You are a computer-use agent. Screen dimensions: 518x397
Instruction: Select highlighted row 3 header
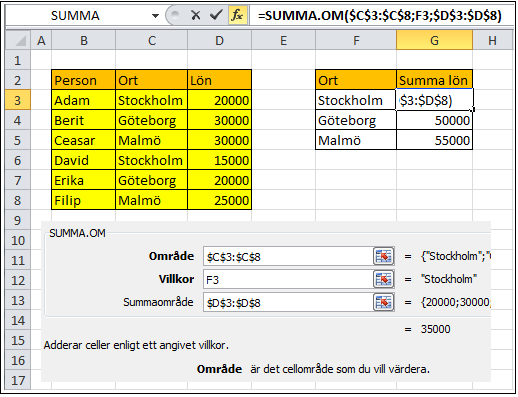click(18, 100)
